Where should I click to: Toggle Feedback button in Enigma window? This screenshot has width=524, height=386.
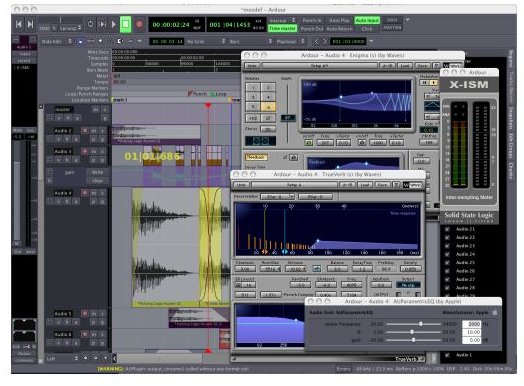[256, 157]
